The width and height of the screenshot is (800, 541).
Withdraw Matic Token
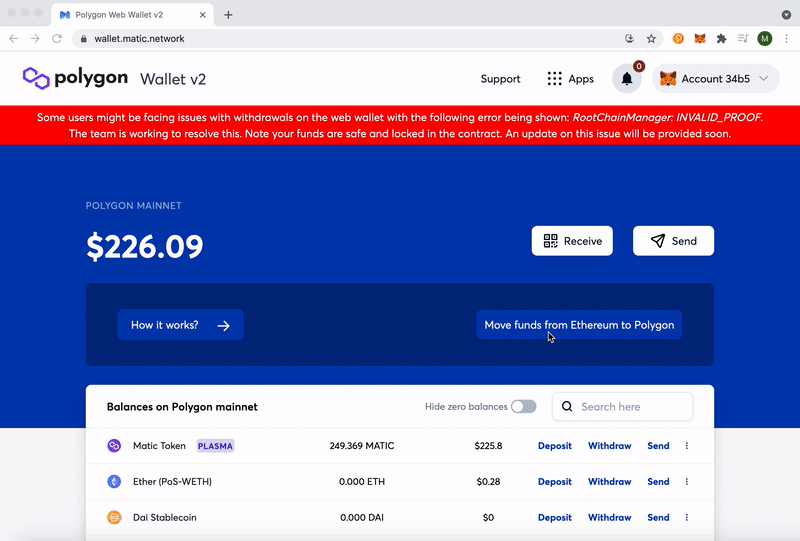609,446
